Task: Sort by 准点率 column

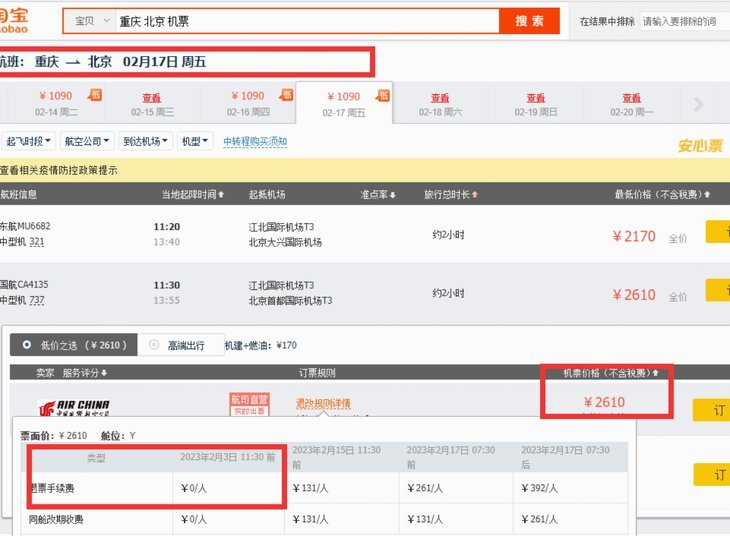Action: pos(378,194)
